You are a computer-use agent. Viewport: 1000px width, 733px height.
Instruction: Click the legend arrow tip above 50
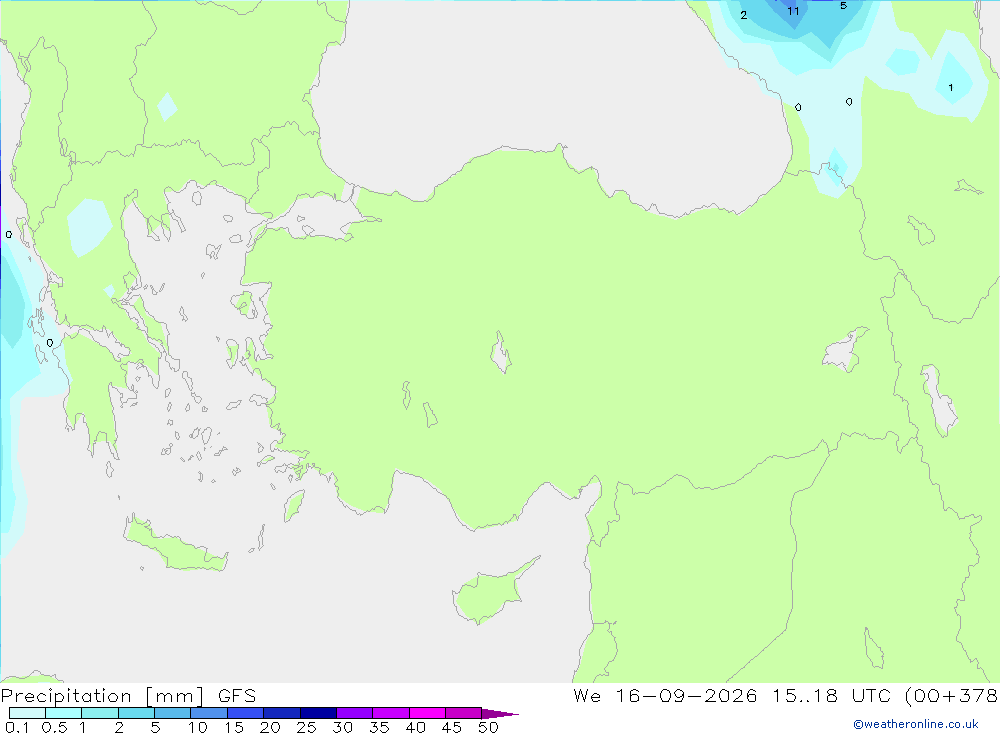coord(501,714)
